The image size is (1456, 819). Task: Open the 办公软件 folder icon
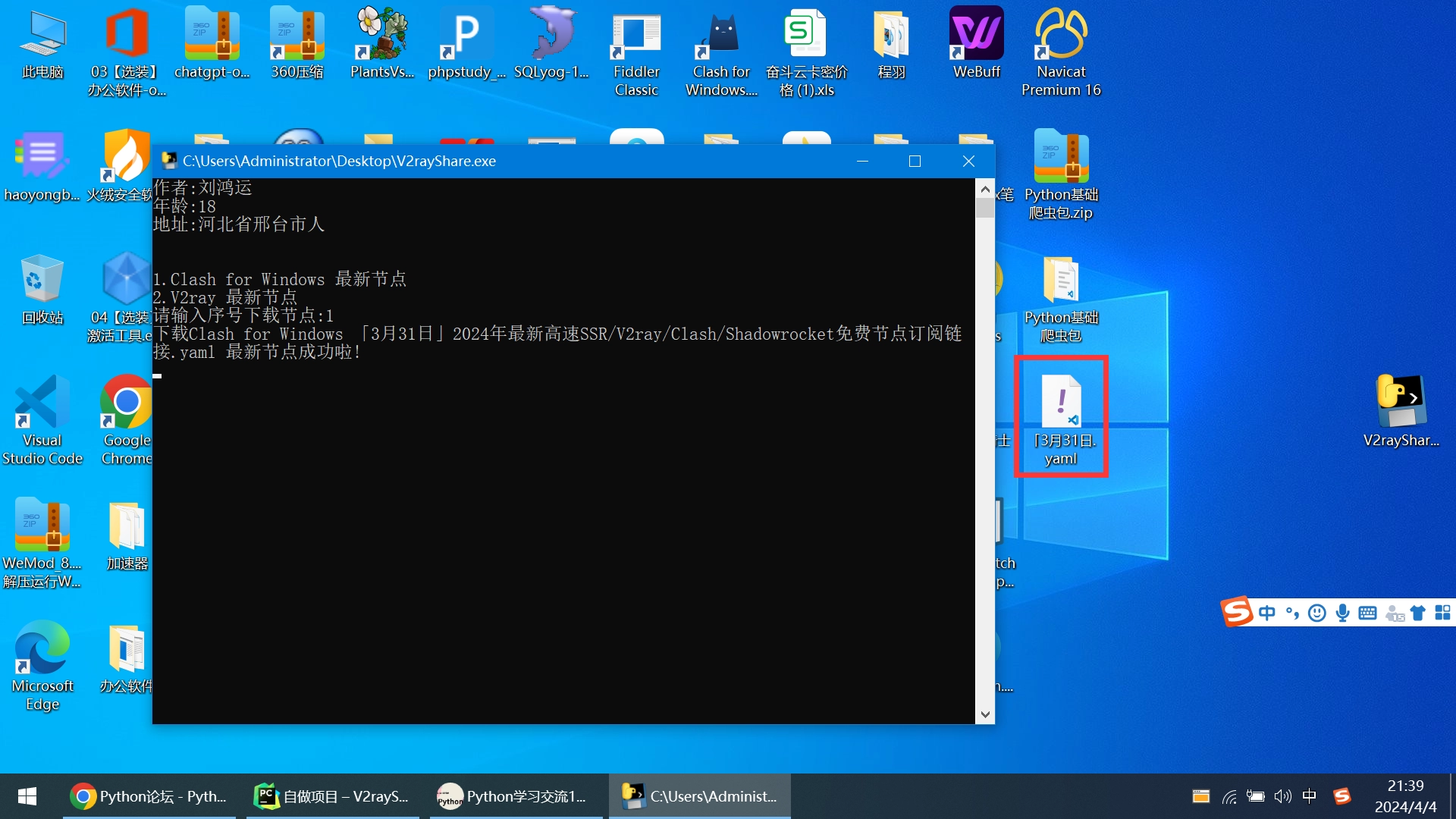127,658
